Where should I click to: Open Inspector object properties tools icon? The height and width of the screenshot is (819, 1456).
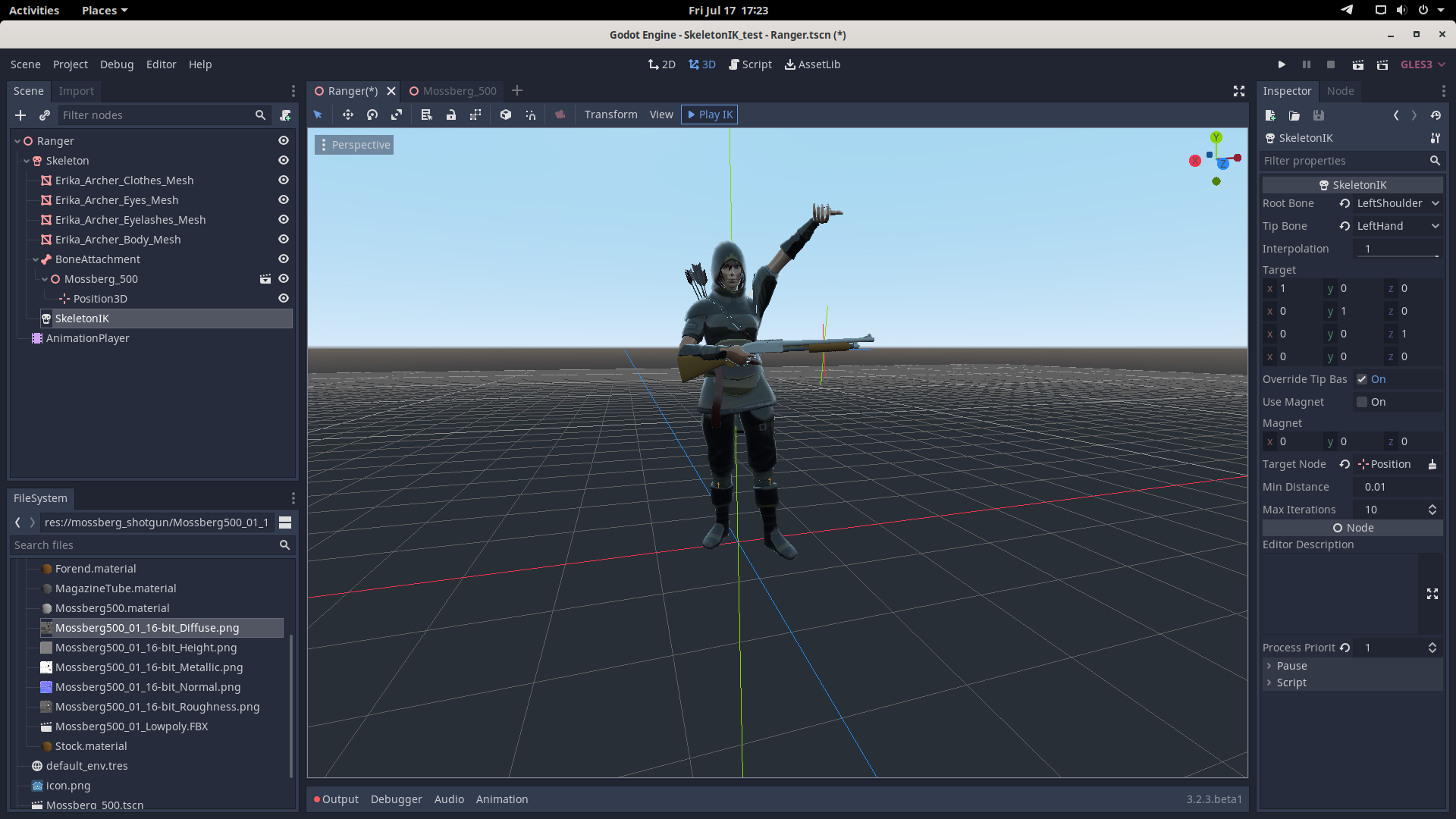point(1436,138)
